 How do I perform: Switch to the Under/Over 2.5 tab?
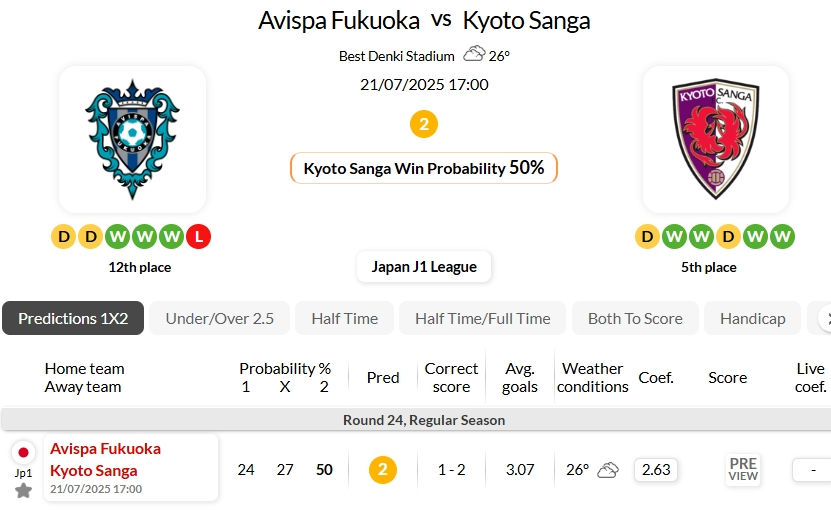tap(219, 318)
